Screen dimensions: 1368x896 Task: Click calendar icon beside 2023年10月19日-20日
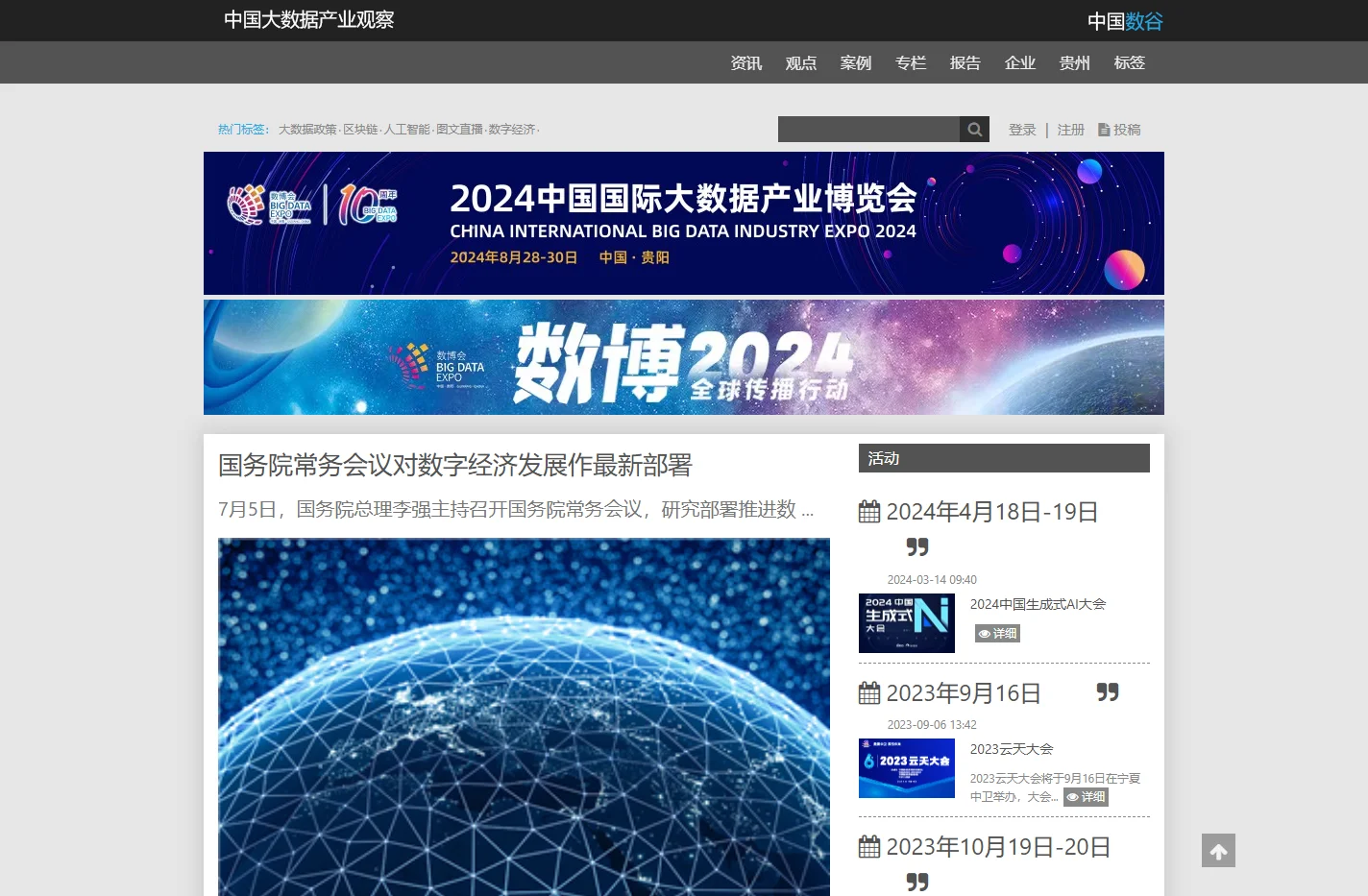tap(869, 847)
